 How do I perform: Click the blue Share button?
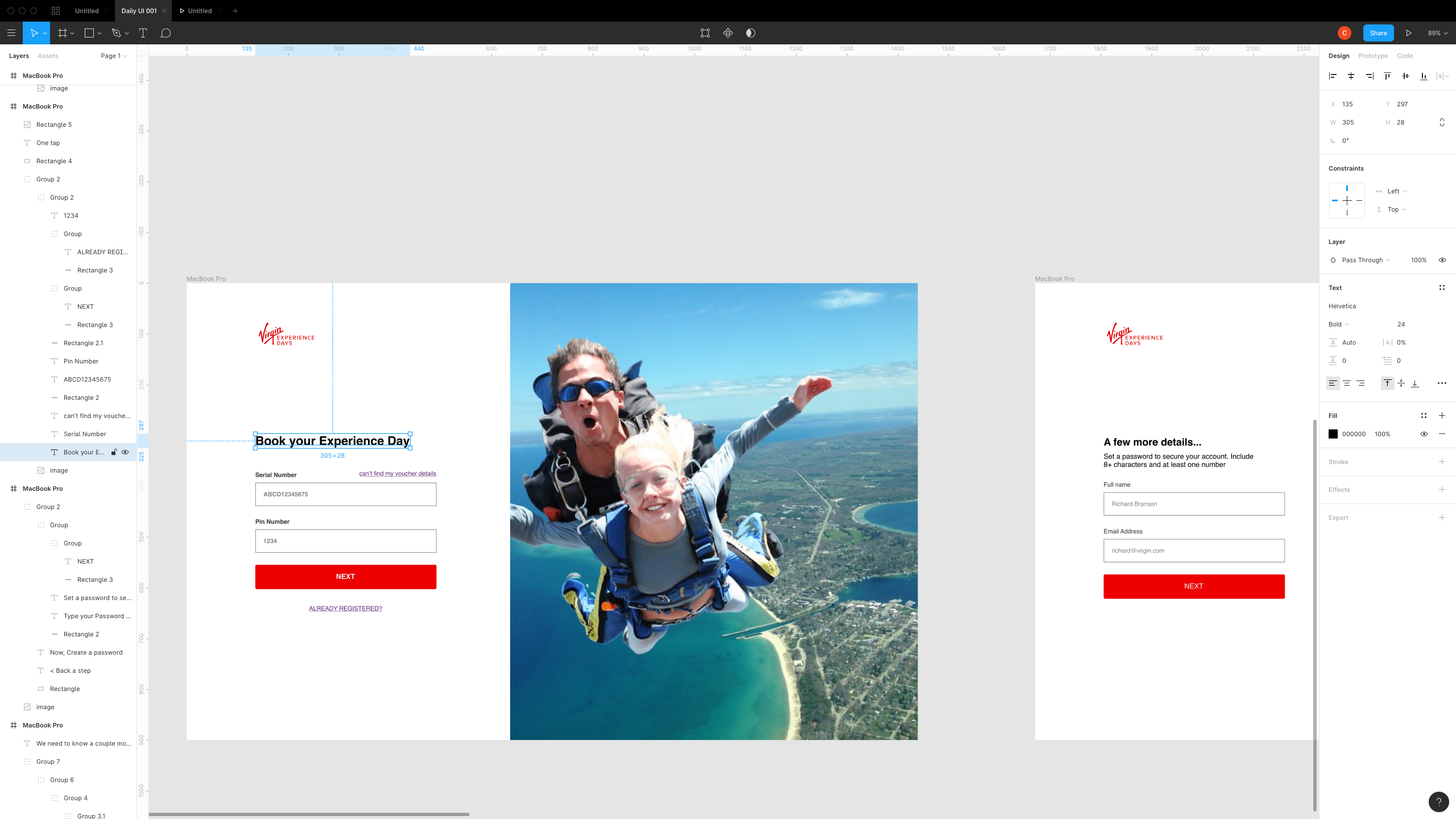(x=1378, y=33)
